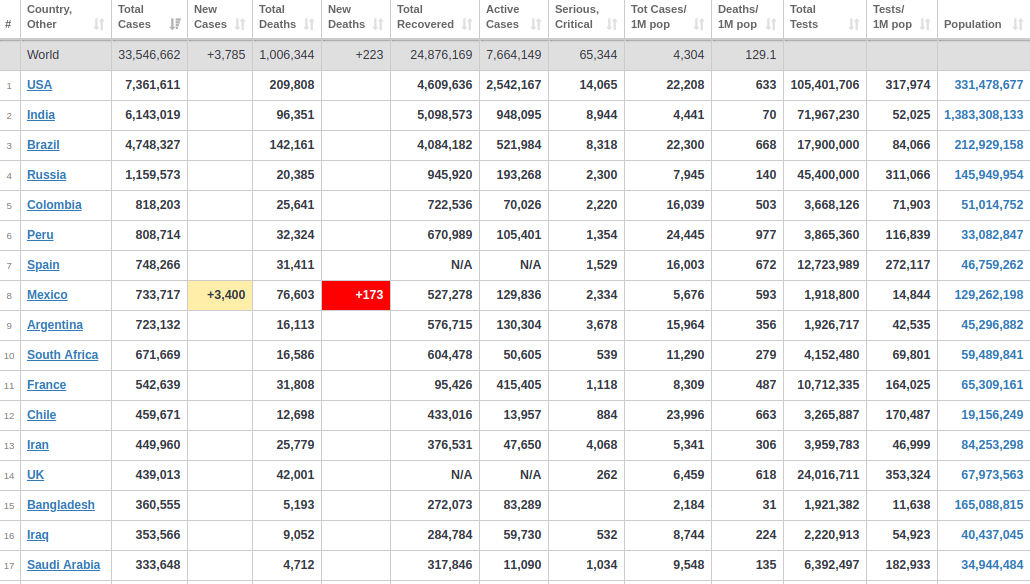
Task: Click USA population 331,478,677 link
Action: [989, 85]
